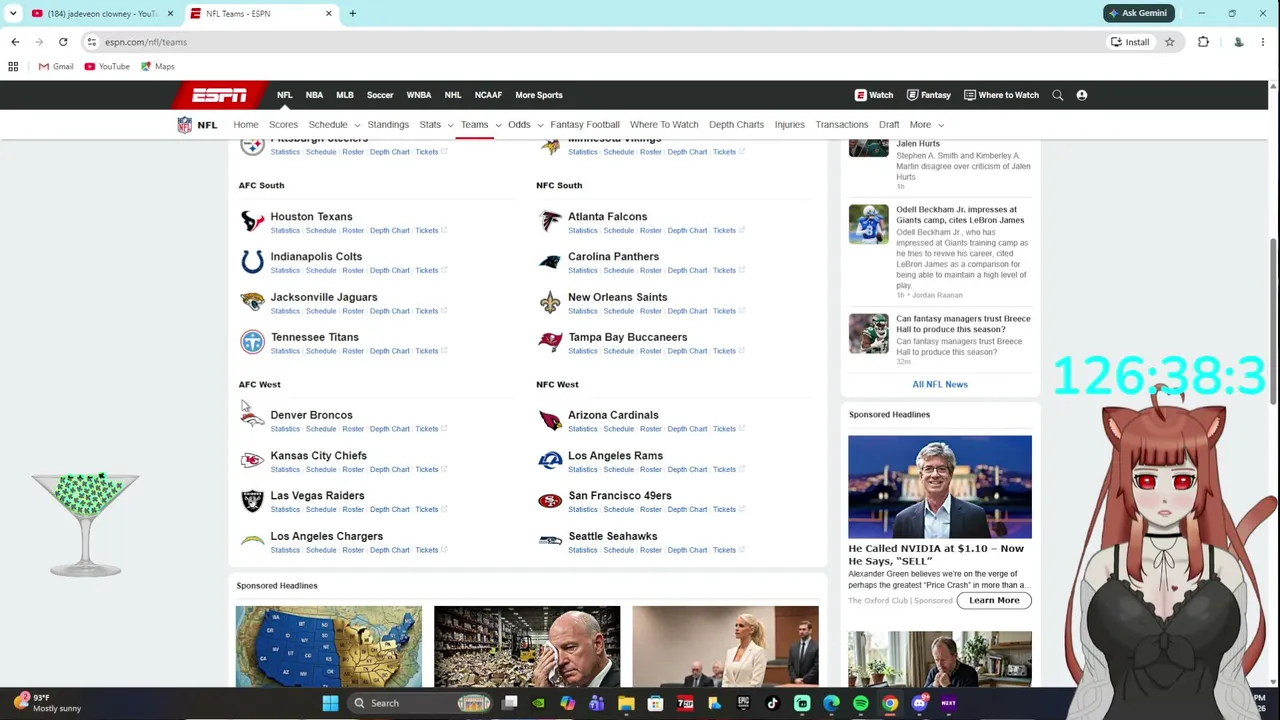
Task: Expand the More dropdown in NFL subnav
Action: pyautogui.click(x=926, y=125)
